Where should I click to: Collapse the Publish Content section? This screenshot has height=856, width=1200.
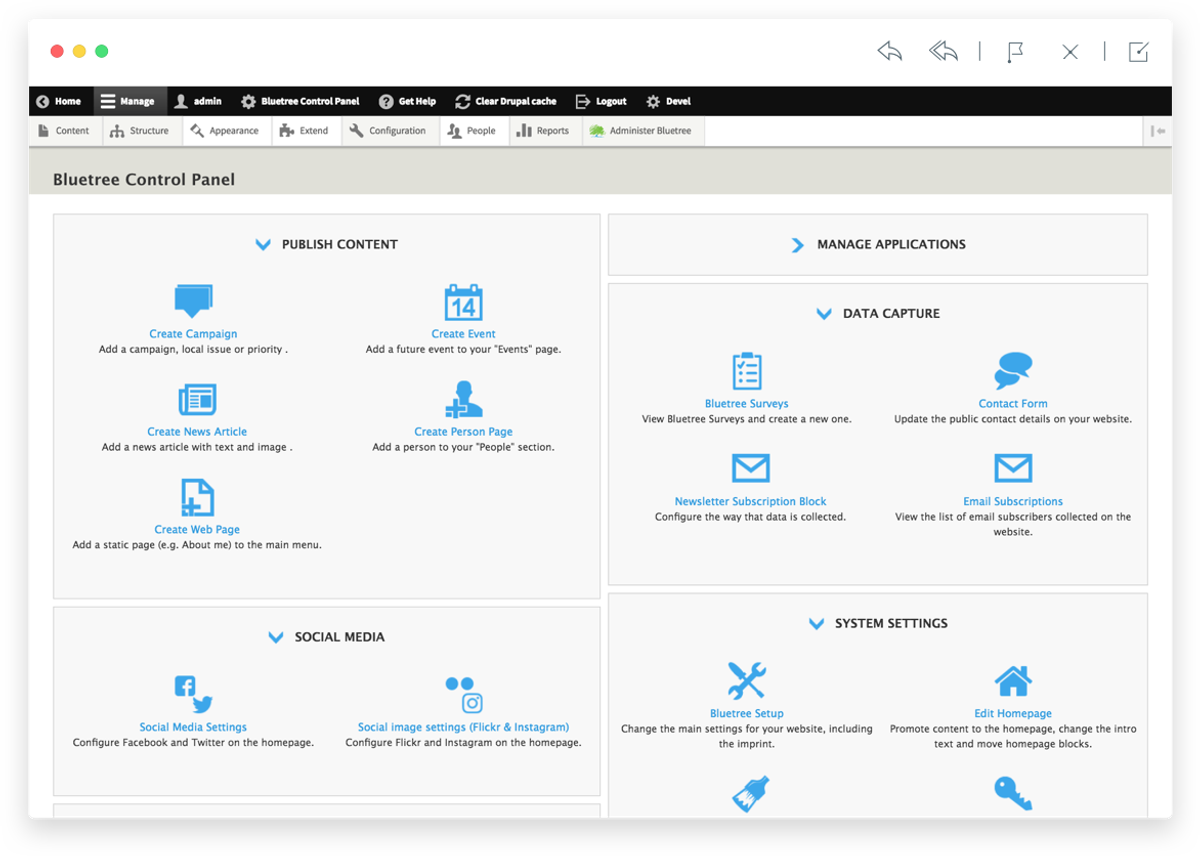[x=263, y=244]
